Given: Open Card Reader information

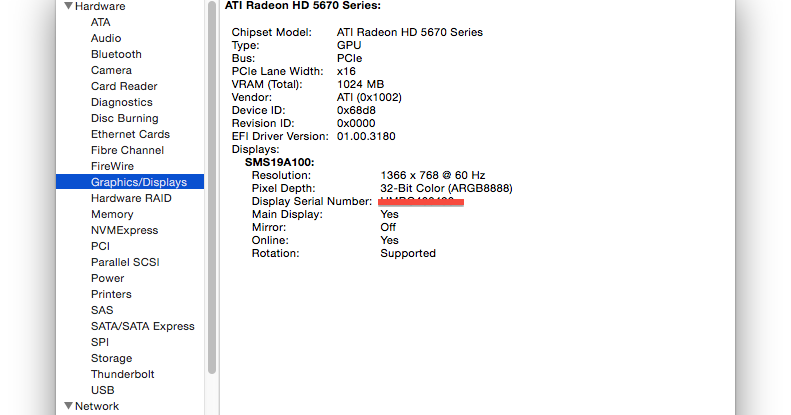Looking at the screenshot, I should pyautogui.click(x=124, y=86).
